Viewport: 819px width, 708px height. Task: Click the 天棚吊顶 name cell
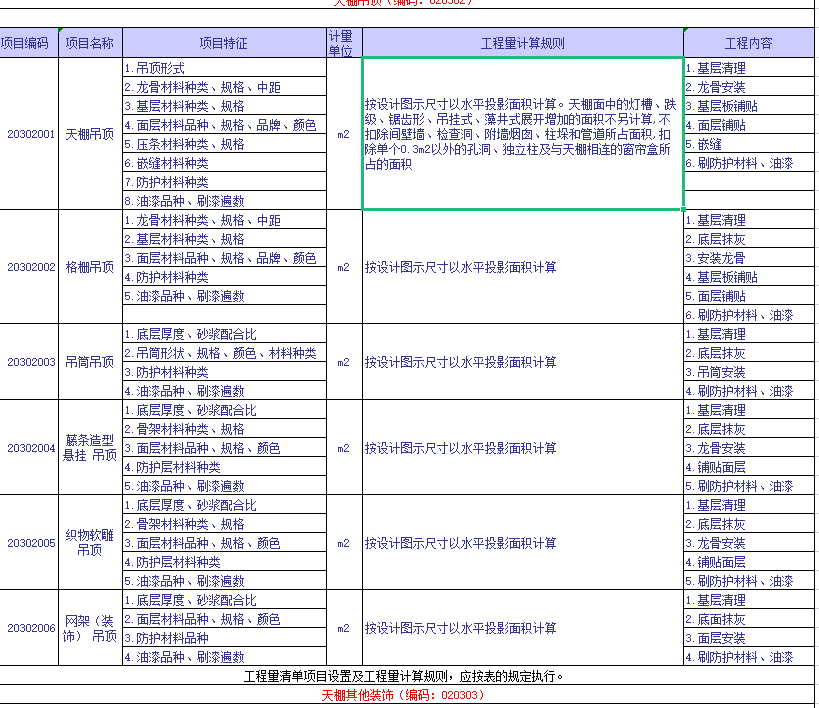tap(90, 134)
